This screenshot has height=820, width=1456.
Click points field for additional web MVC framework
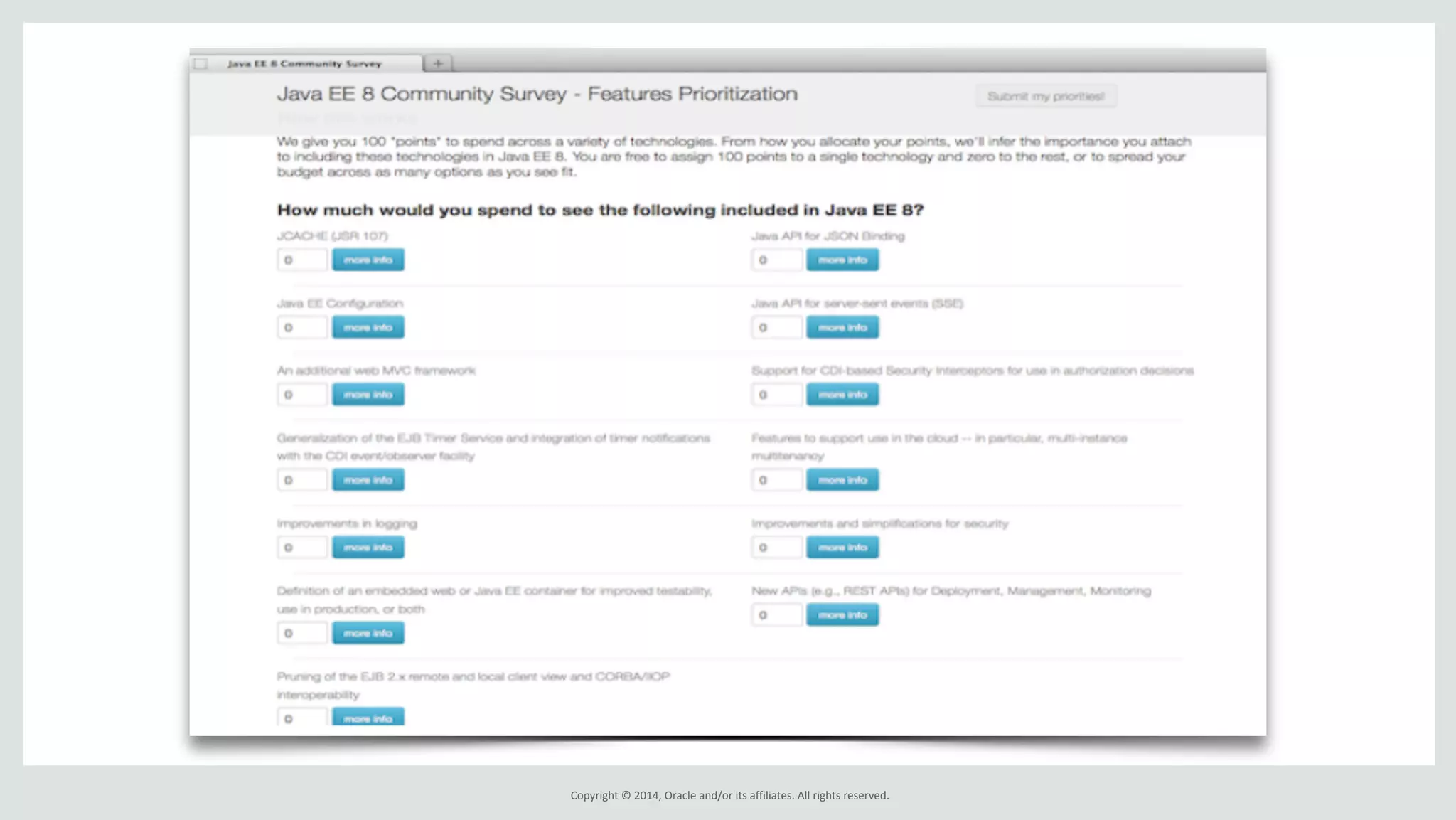pyautogui.click(x=302, y=394)
